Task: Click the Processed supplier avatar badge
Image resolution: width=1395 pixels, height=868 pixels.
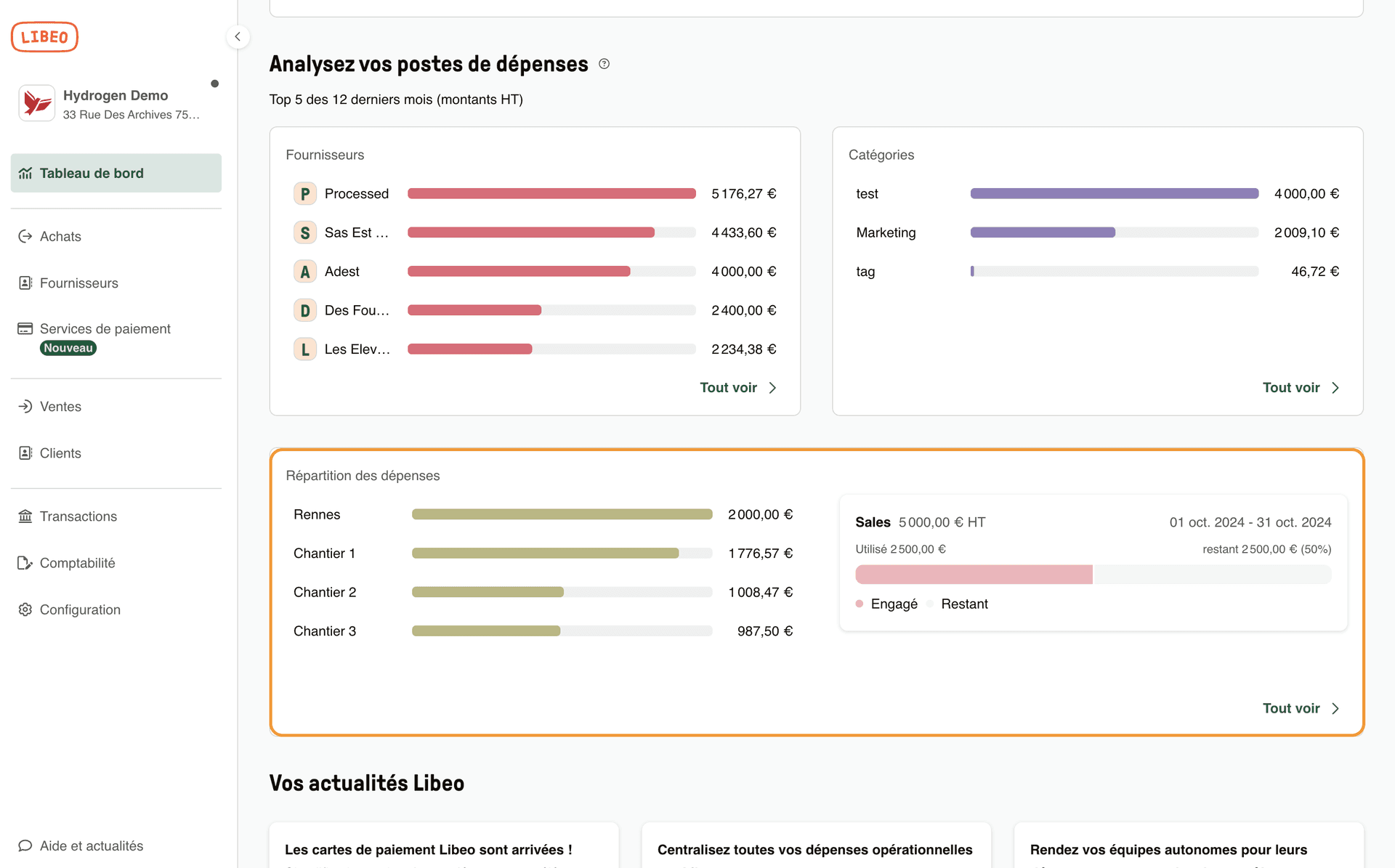Action: tap(304, 193)
